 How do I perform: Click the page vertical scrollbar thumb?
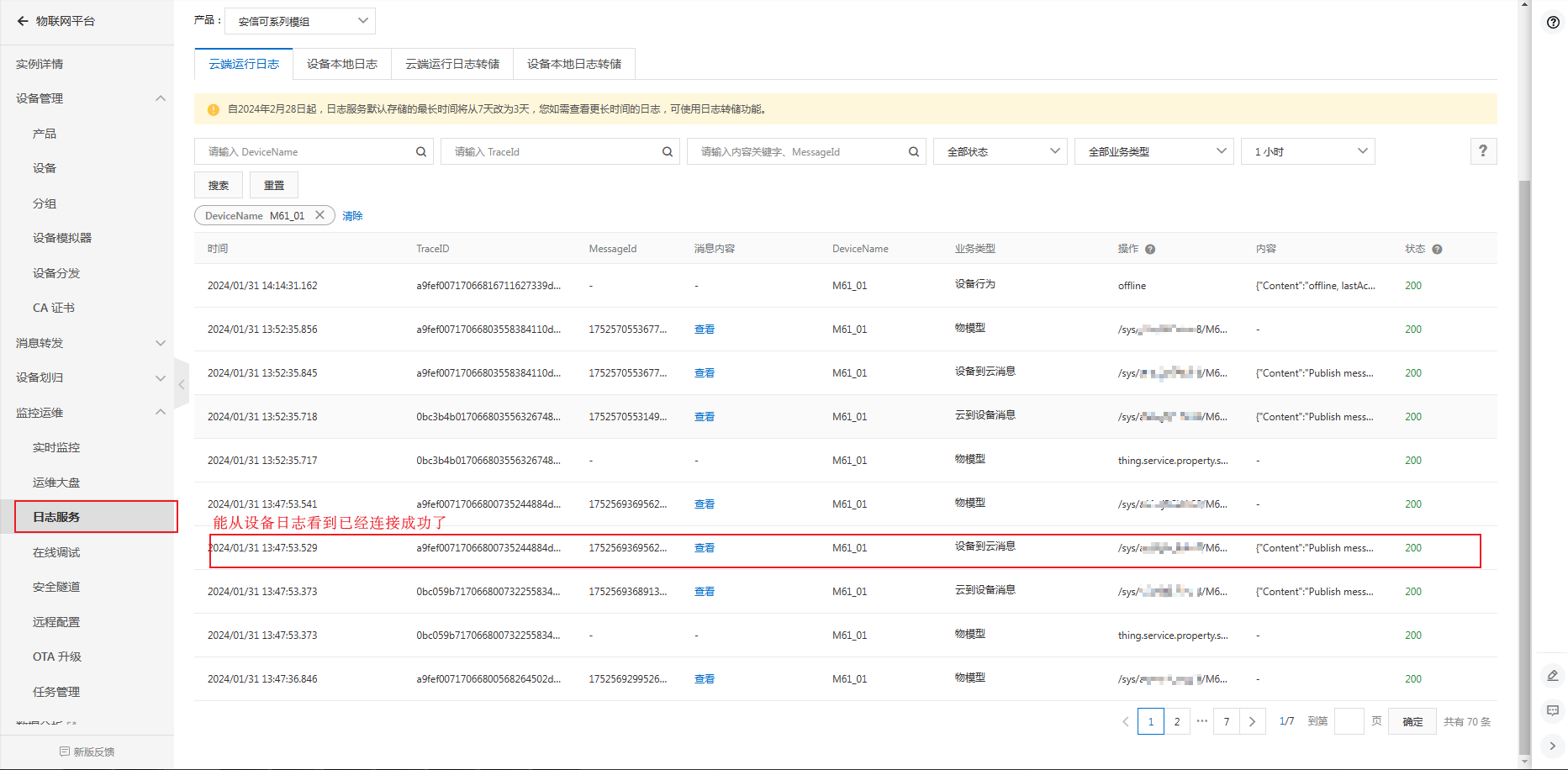click(x=1524, y=467)
